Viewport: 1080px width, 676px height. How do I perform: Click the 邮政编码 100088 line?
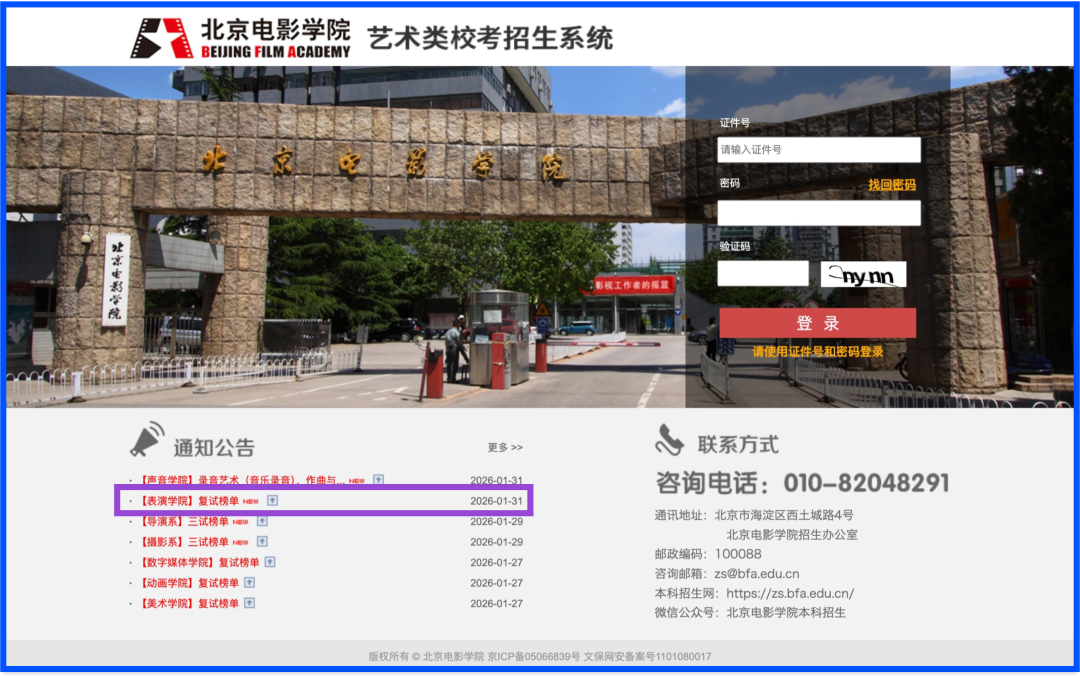pyautogui.click(x=708, y=553)
